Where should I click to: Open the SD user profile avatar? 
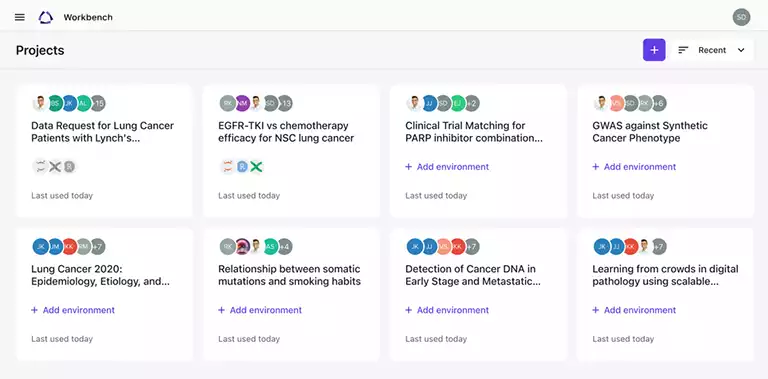pyautogui.click(x=741, y=17)
